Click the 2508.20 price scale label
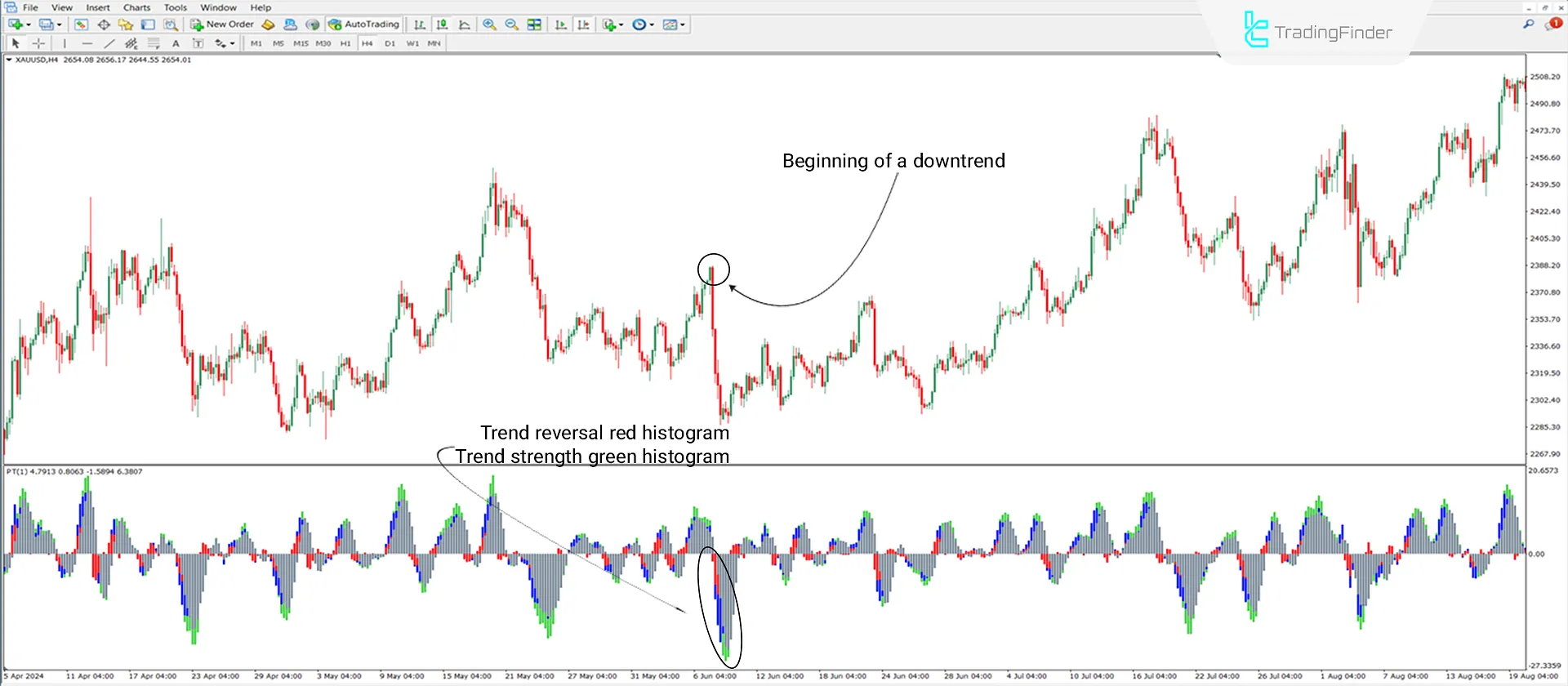 pos(1545,77)
